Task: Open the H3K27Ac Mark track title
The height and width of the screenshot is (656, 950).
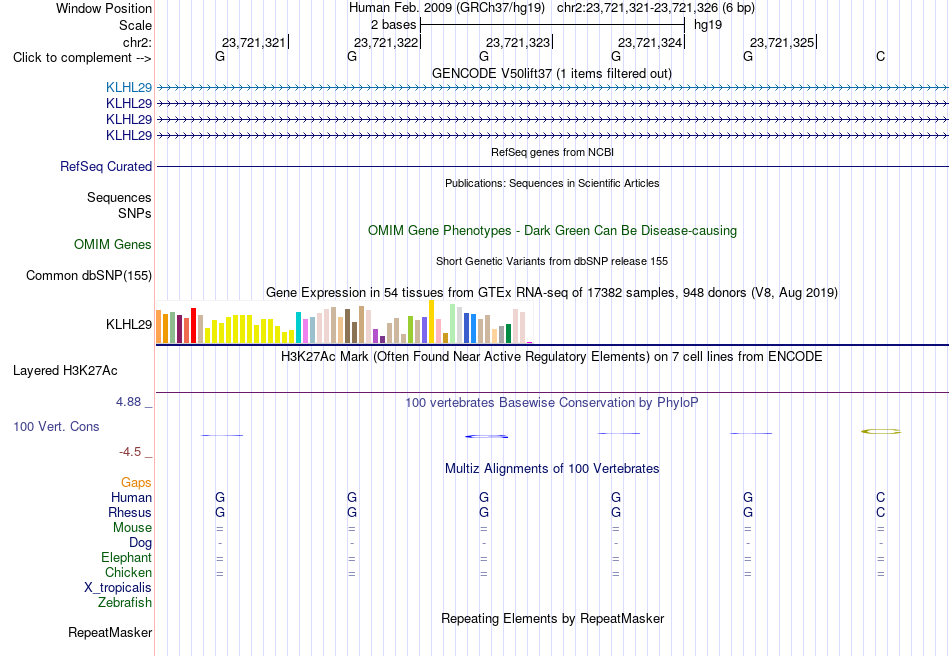Action: click(551, 356)
